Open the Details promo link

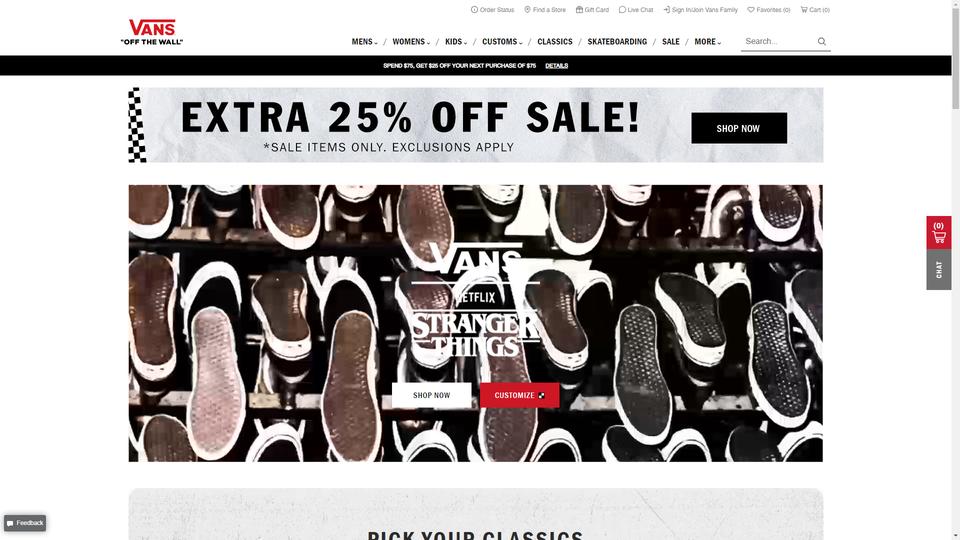(557, 66)
